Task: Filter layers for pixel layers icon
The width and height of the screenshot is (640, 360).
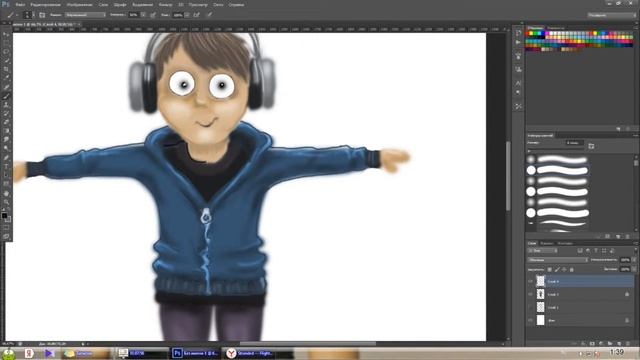Action: point(580,251)
